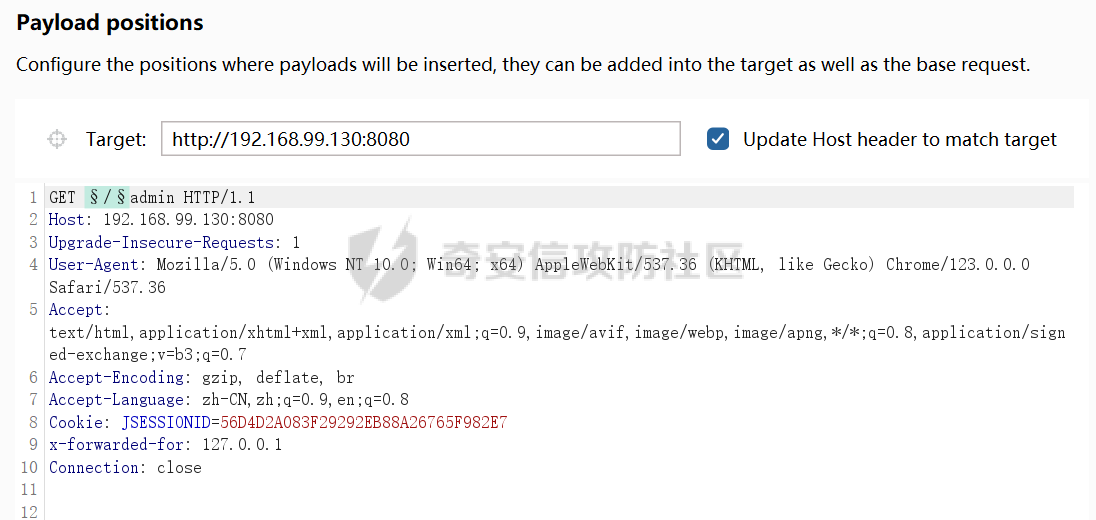Click the Accept-Language header line
Screen dimensions: 1096x520
tap(228, 400)
